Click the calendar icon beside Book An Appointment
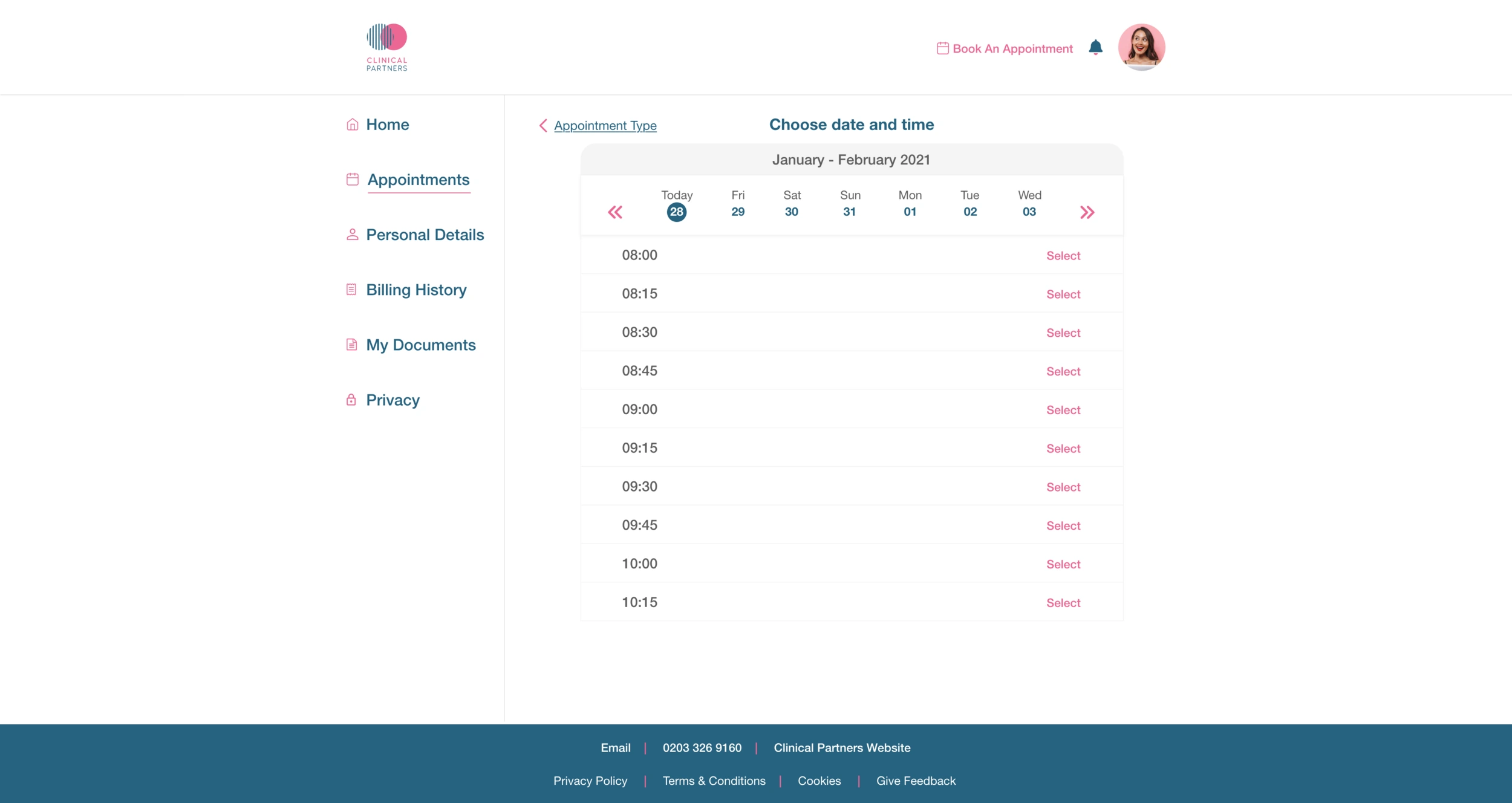1512x803 pixels. coord(942,48)
